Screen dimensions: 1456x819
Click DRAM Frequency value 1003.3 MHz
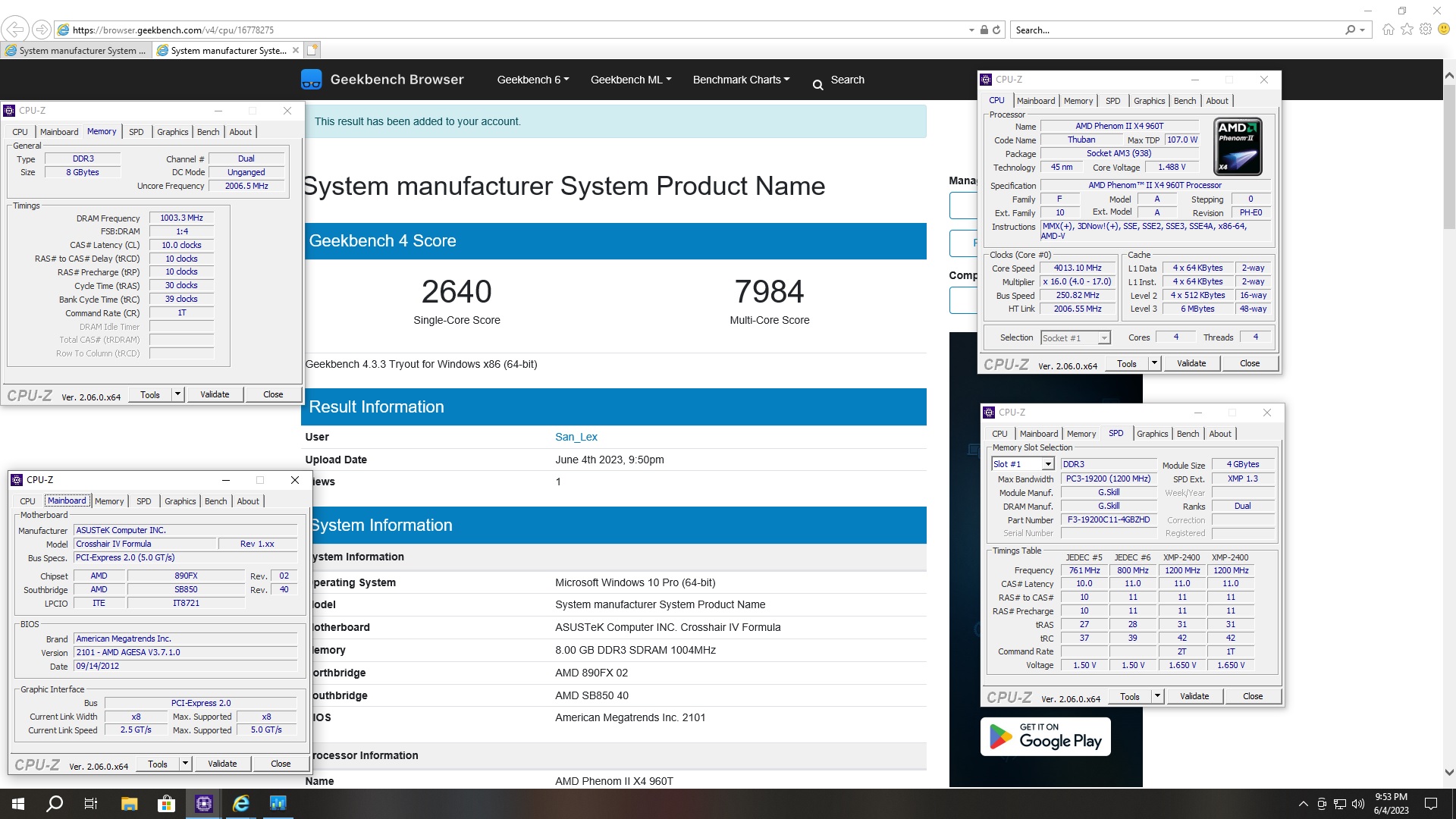[x=182, y=218]
